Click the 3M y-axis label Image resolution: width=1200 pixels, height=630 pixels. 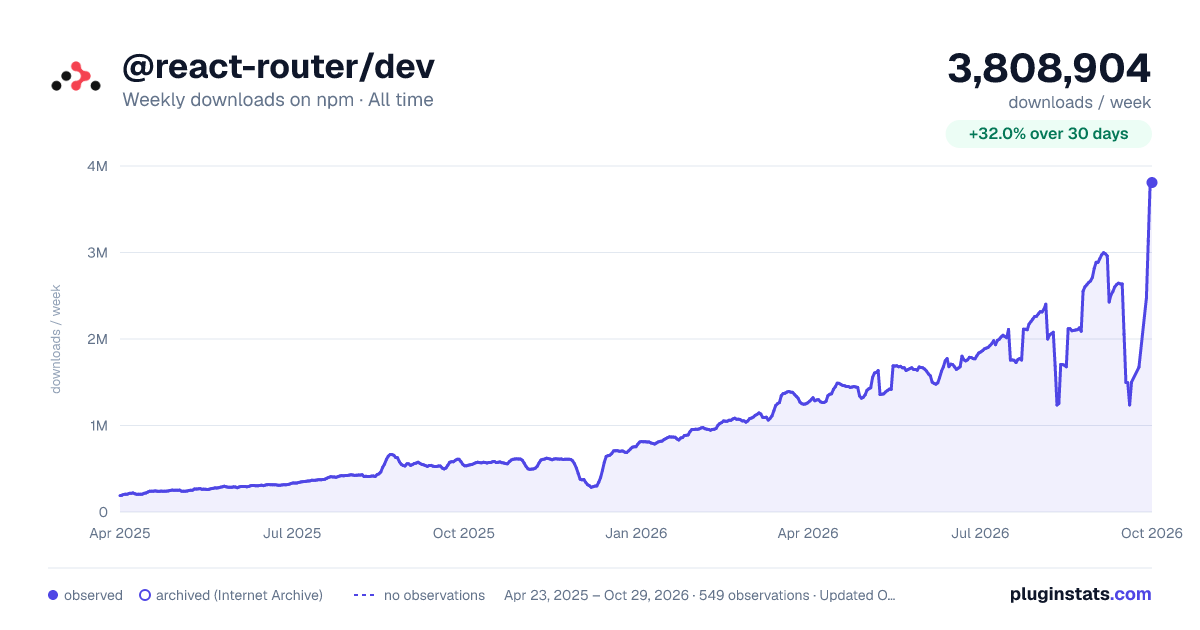[x=98, y=252]
